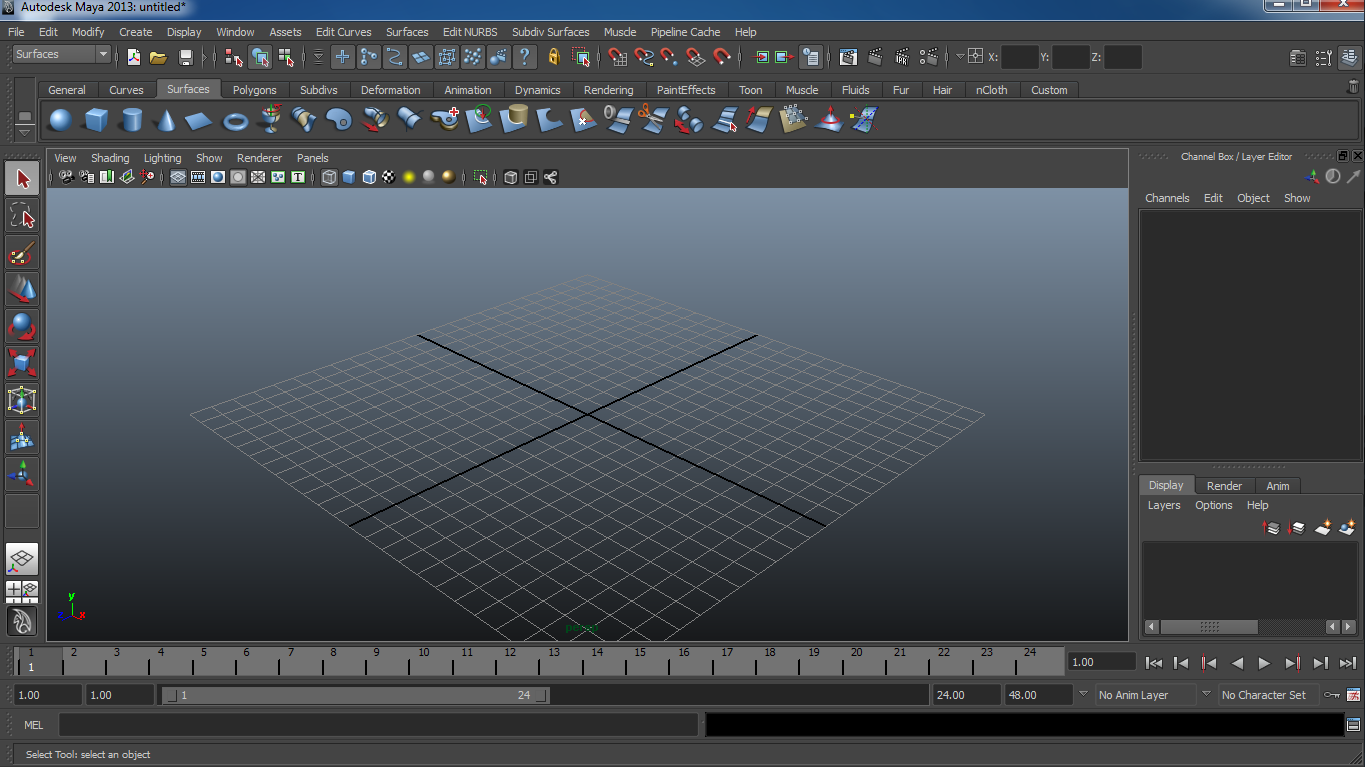The width and height of the screenshot is (1365, 767).
Task: Open the Surfaces menu set dropdown
Action: [61, 54]
